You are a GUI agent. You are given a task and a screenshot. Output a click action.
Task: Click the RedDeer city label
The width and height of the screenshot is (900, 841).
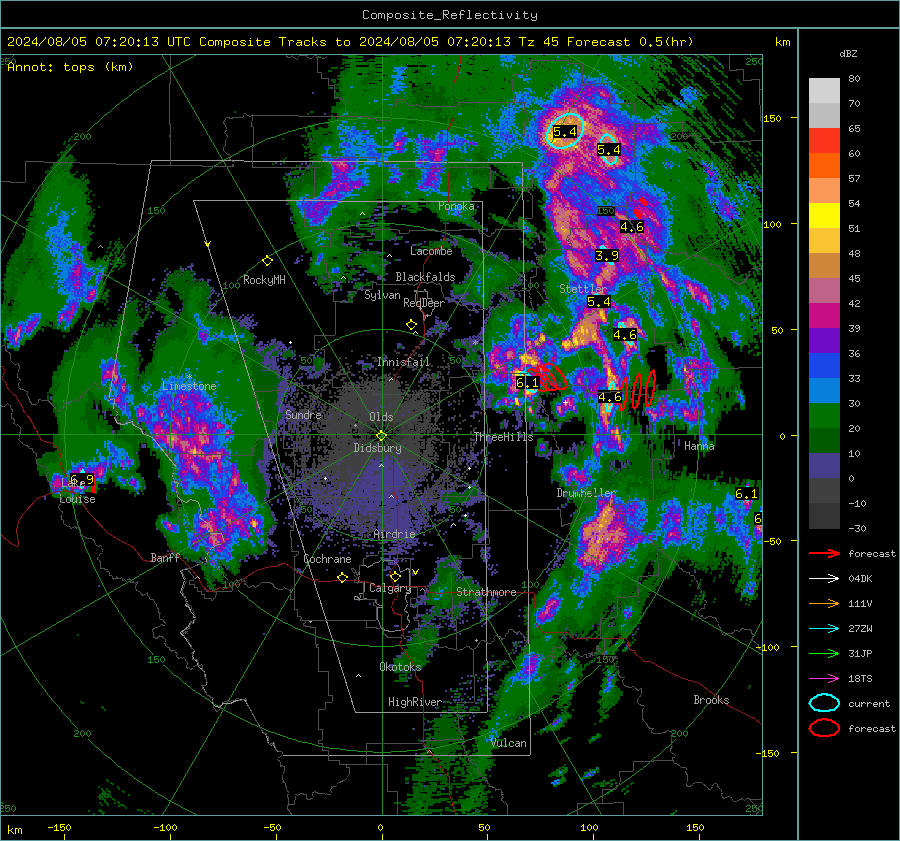(424, 303)
